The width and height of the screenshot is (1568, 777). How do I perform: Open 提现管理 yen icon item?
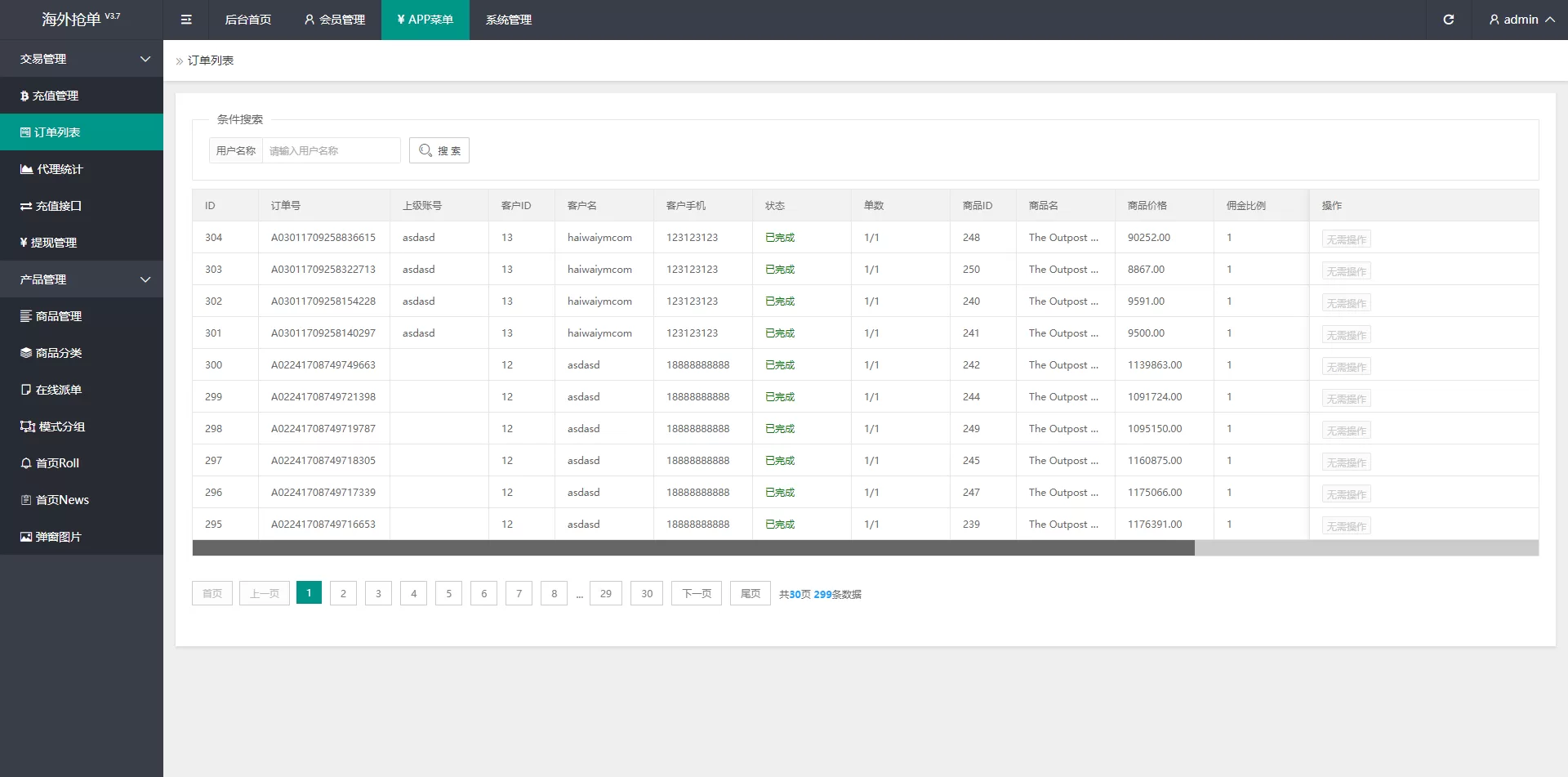point(53,243)
